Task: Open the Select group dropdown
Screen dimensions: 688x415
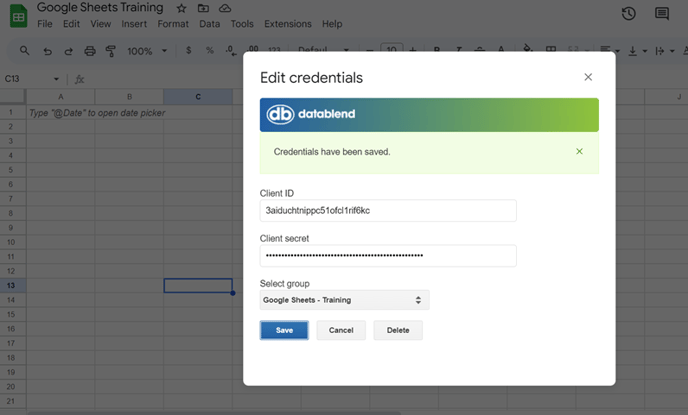Action: (x=344, y=300)
